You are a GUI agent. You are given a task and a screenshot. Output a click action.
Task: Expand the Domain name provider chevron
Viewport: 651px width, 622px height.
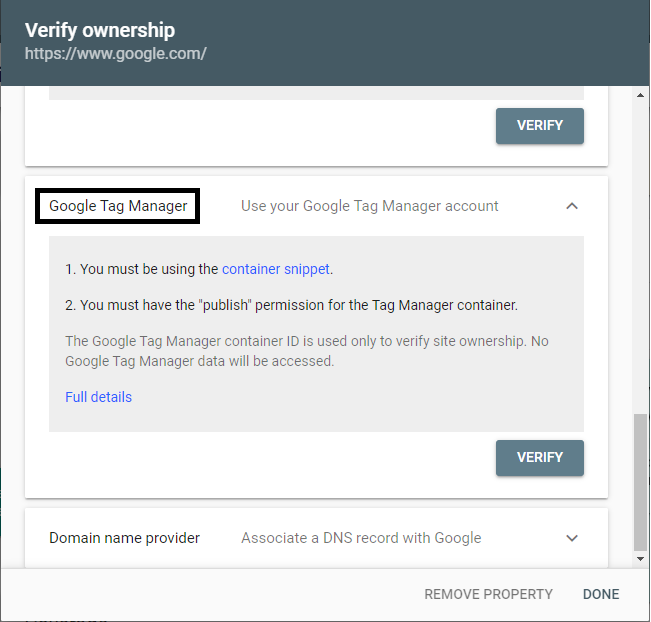572,538
